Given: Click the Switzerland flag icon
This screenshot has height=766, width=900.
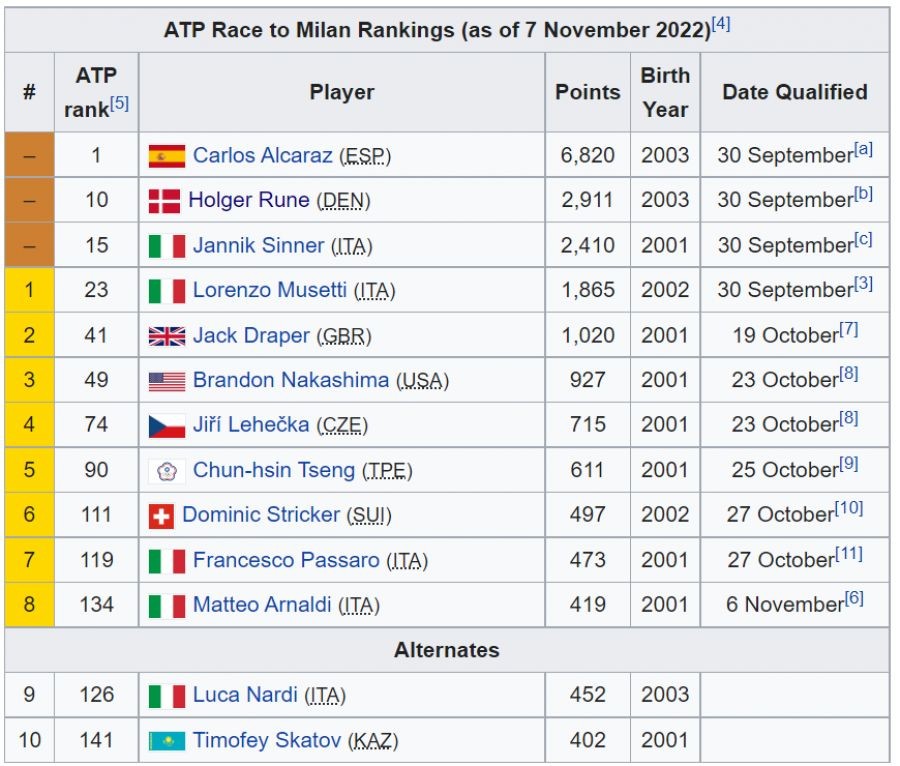Looking at the screenshot, I should (161, 516).
